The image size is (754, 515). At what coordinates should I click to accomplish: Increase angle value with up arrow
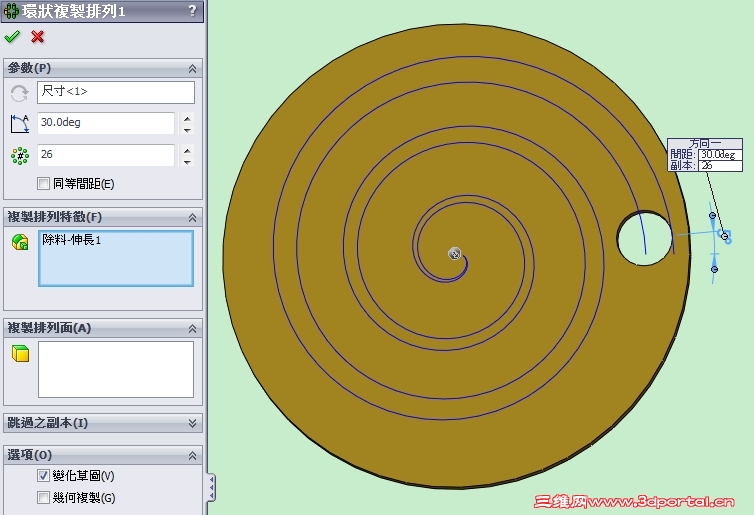188,118
